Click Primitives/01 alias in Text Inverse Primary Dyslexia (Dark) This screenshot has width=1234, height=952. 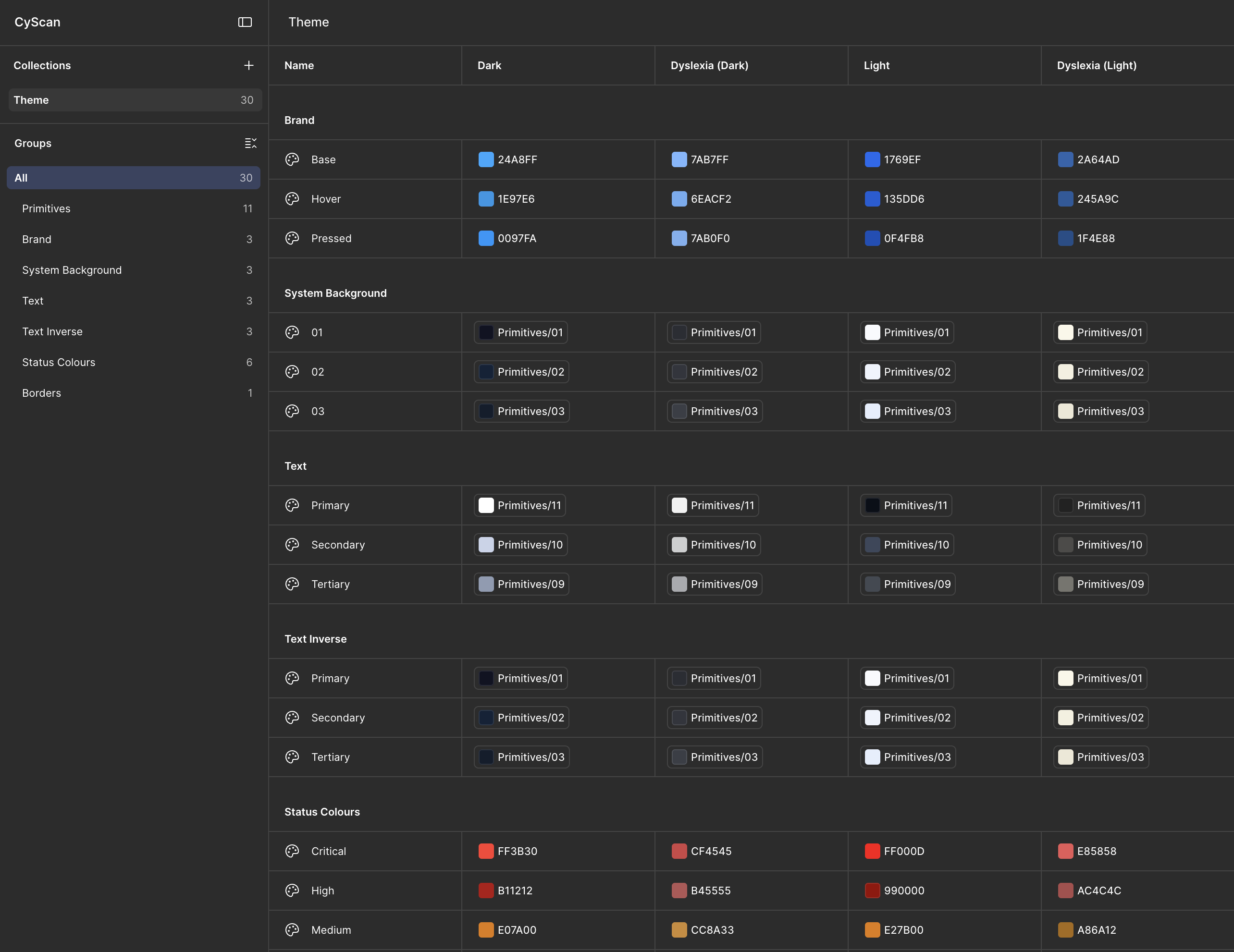point(714,678)
